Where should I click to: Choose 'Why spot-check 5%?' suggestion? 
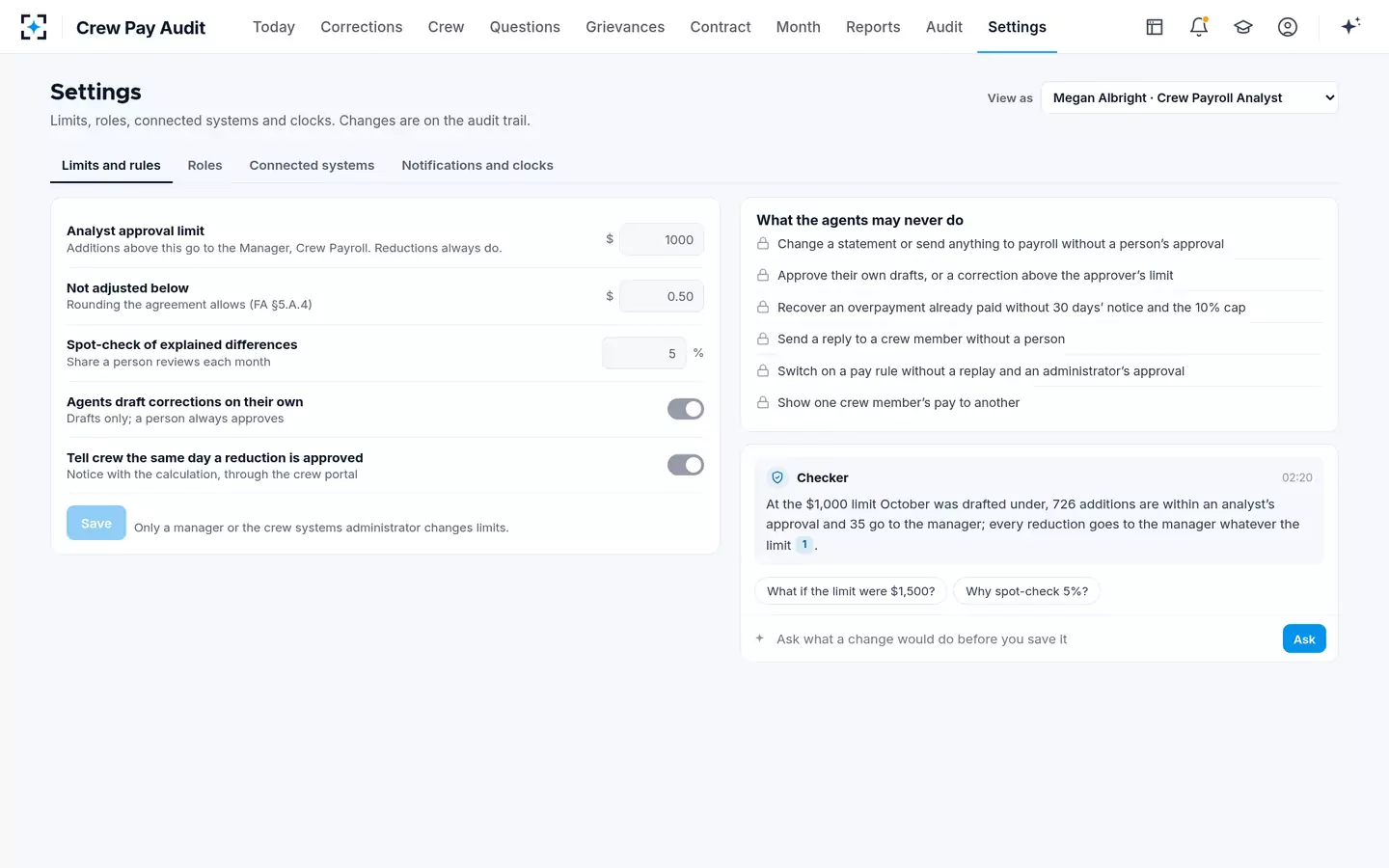click(1026, 591)
